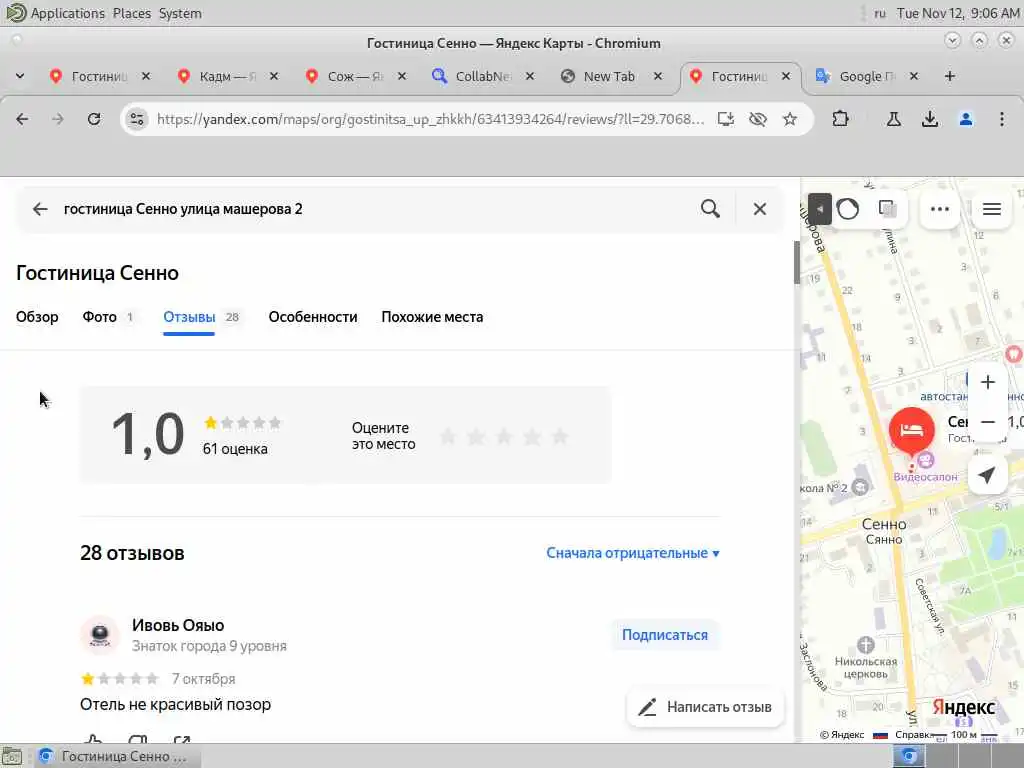Viewport: 1024px width, 768px height.
Task: Click the my location arrow on map
Action: click(x=987, y=475)
